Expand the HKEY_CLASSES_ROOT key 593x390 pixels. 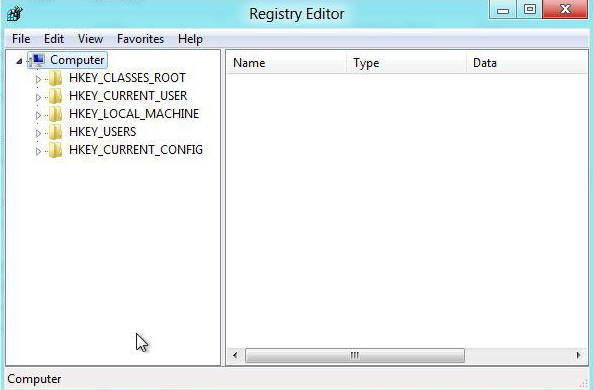38,79
